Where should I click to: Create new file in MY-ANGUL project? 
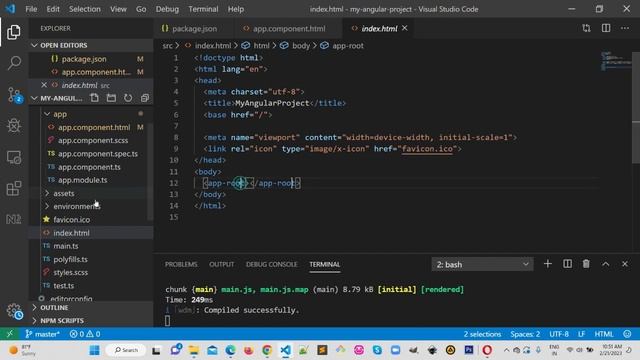(x=94, y=98)
